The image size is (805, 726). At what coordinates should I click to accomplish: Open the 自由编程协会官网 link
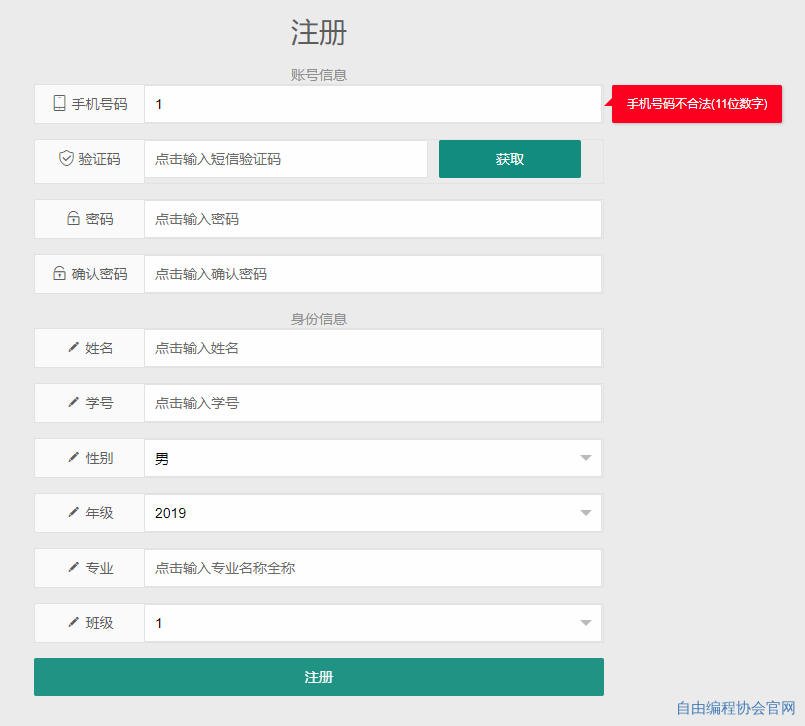736,708
